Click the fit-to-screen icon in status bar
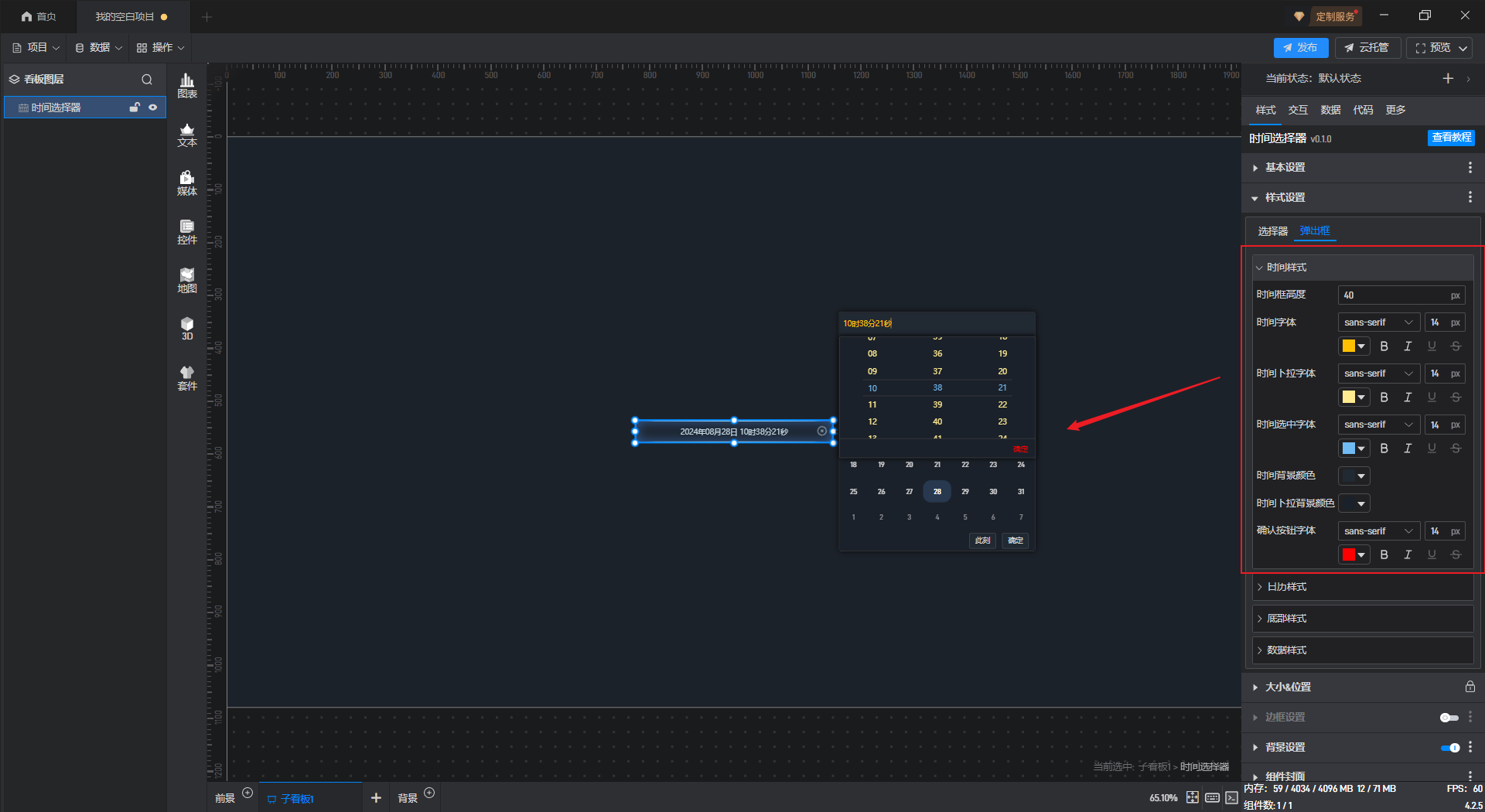Image resolution: width=1485 pixels, height=812 pixels. [x=1193, y=797]
